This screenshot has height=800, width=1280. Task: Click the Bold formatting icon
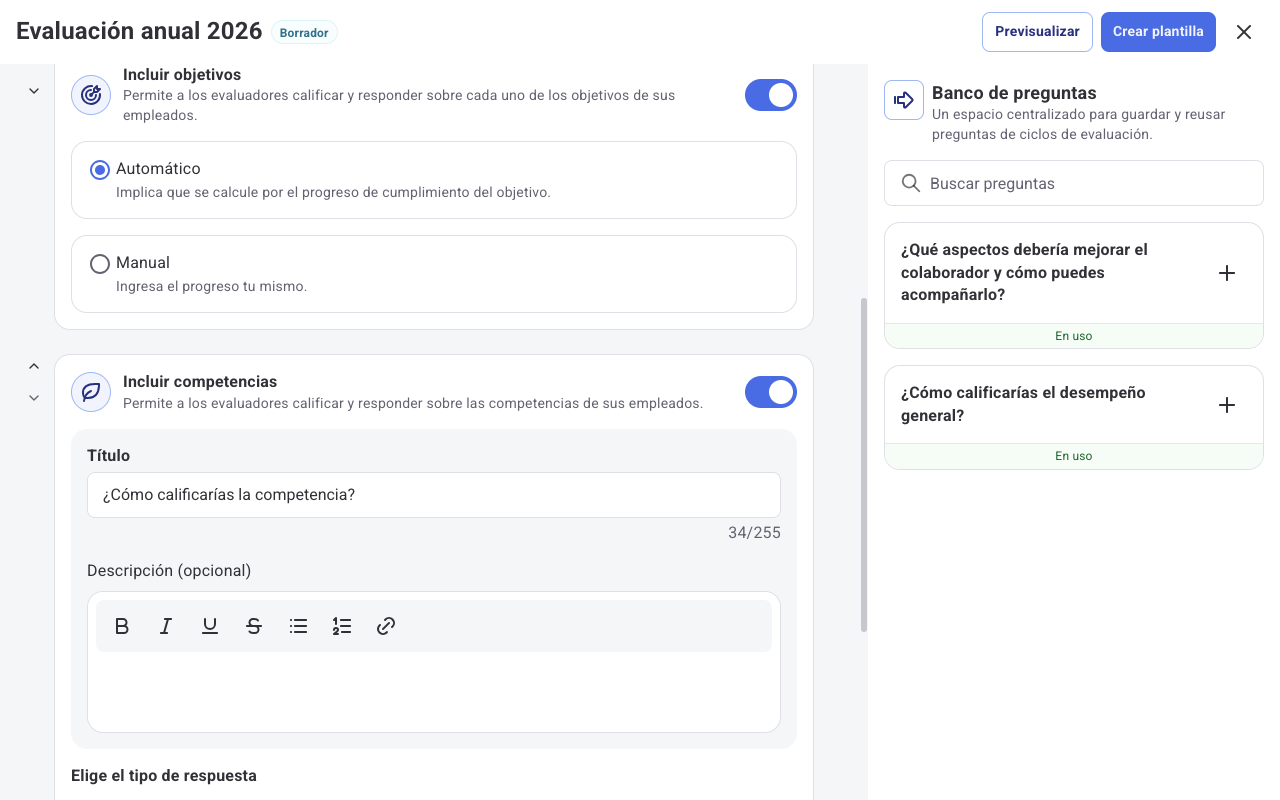(x=122, y=626)
